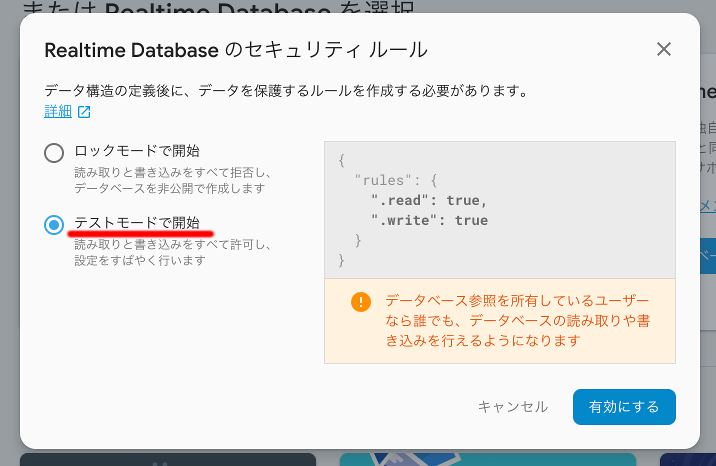This screenshot has width=716, height=466.
Task: Select テストモードで開始 radio button
Action: point(54,225)
